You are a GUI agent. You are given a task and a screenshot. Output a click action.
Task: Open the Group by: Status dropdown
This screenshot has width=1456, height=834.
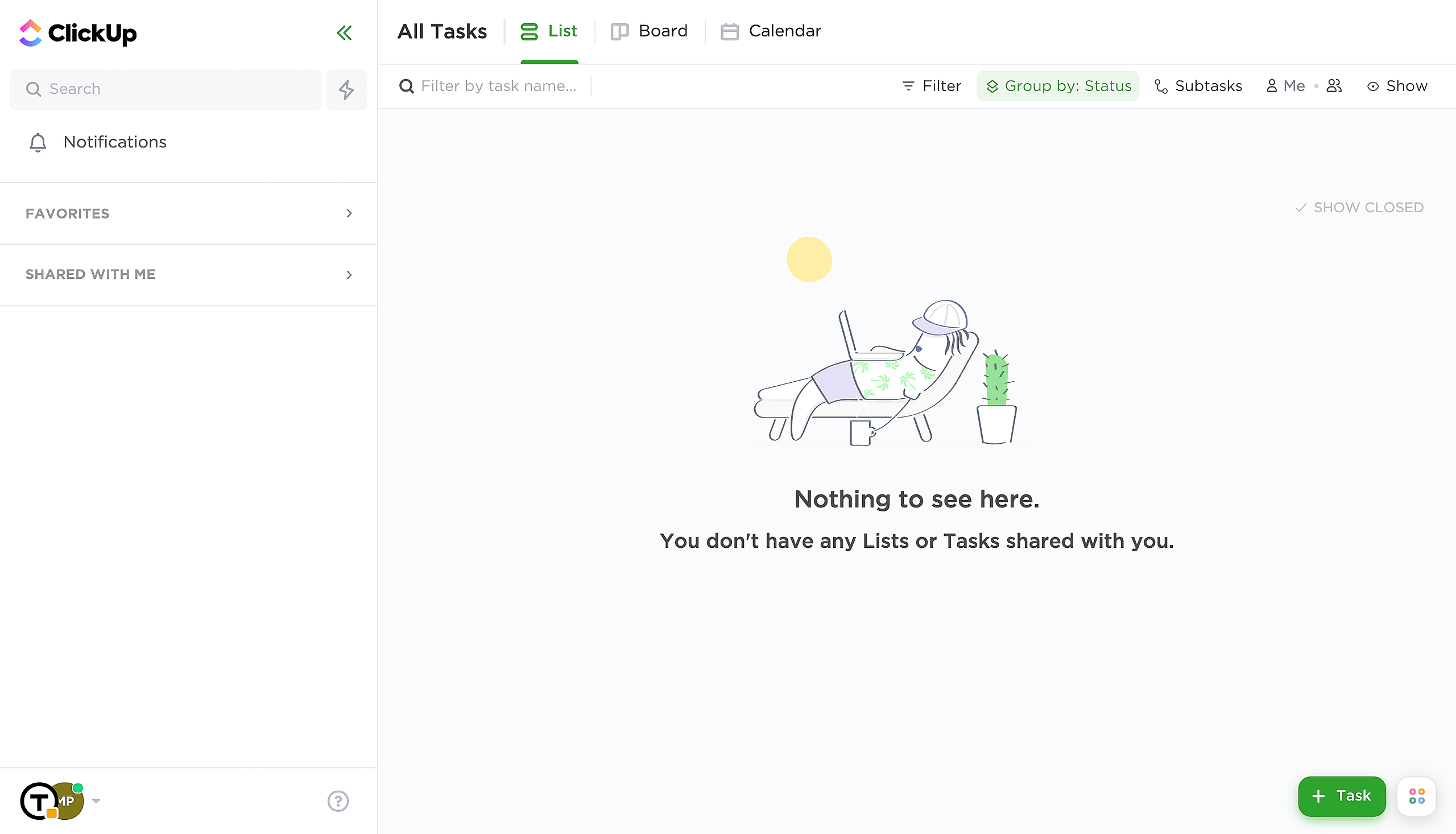pyautogui.click(x=1058, y=86)
